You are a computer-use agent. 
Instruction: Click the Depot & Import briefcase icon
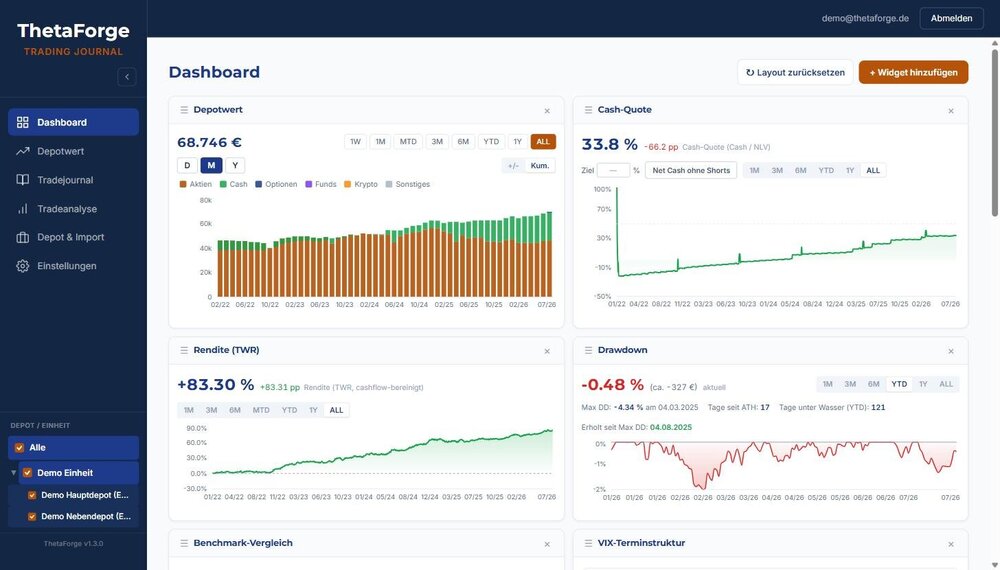coord(23,237)
